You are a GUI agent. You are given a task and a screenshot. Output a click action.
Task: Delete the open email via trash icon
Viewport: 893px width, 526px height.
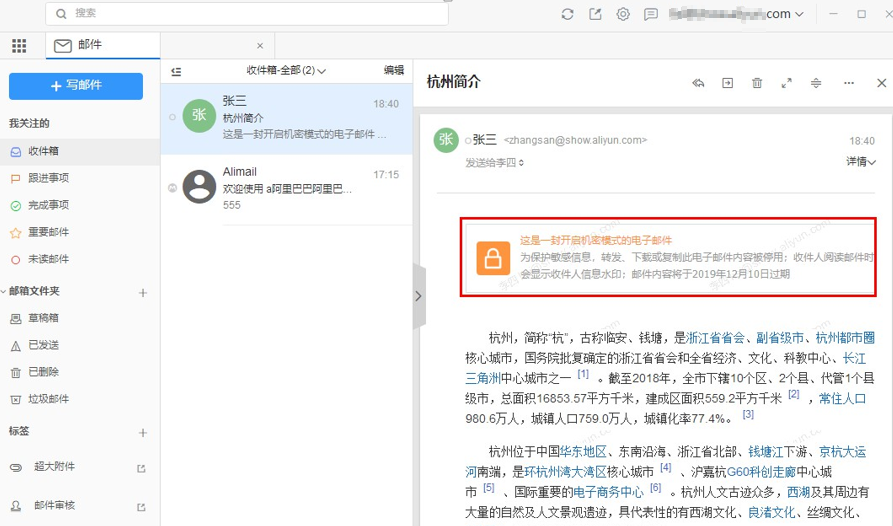(757, 83)
